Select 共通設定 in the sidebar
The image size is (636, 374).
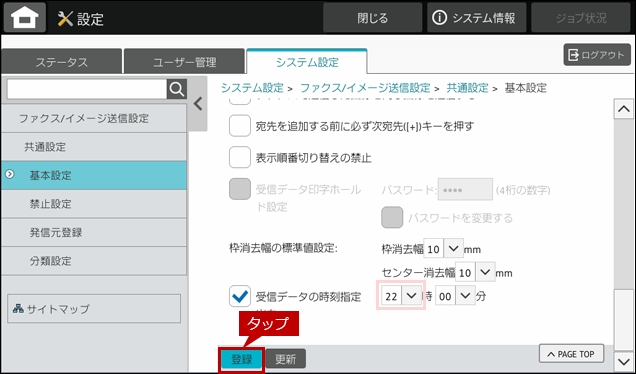tap(94, 147)
